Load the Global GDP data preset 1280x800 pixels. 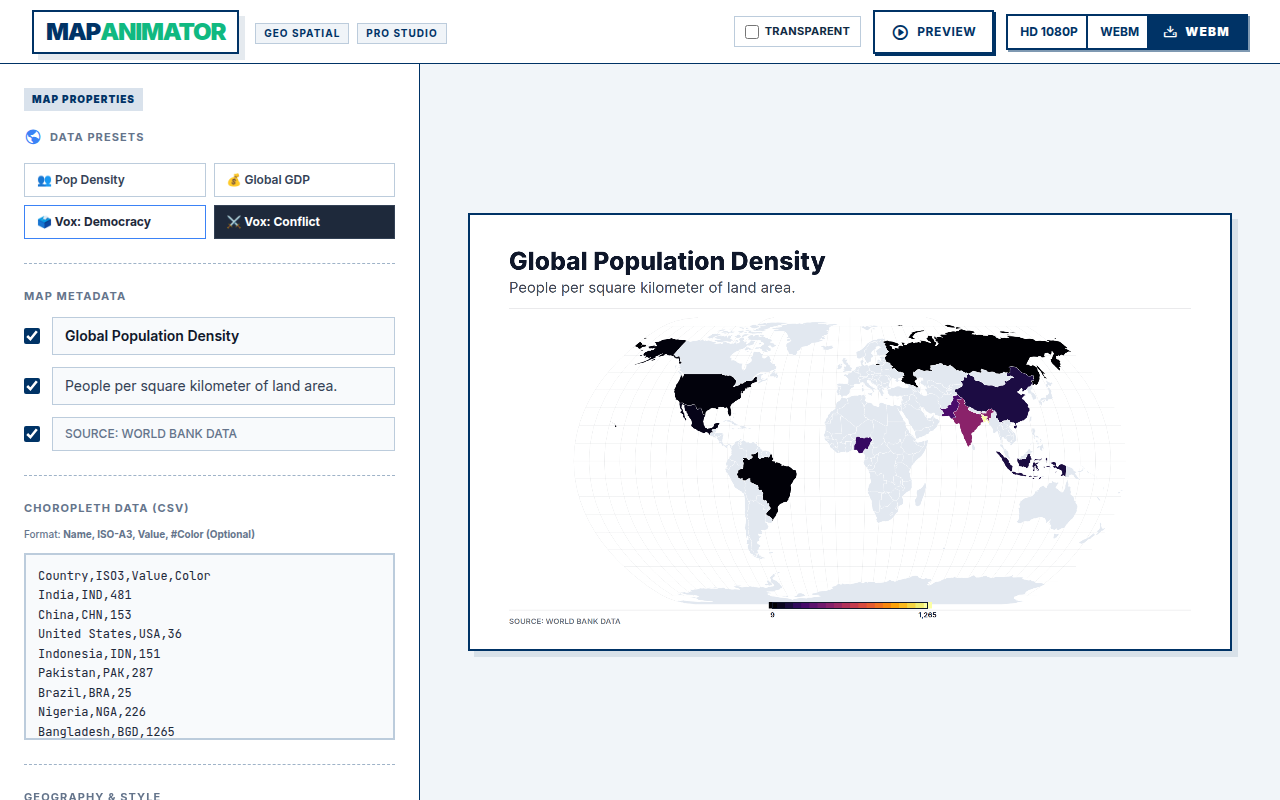304,180
